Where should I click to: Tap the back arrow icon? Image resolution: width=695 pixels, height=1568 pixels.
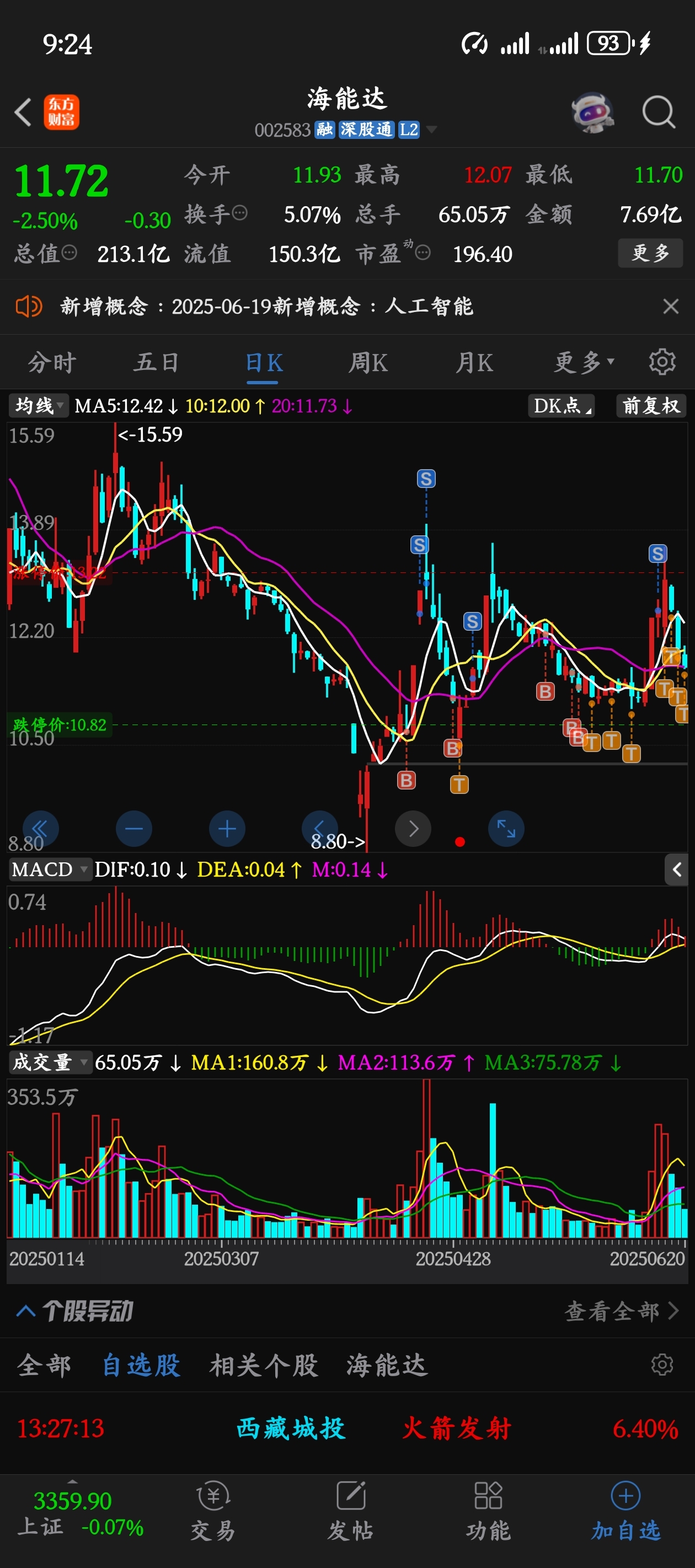coord(23,112)
